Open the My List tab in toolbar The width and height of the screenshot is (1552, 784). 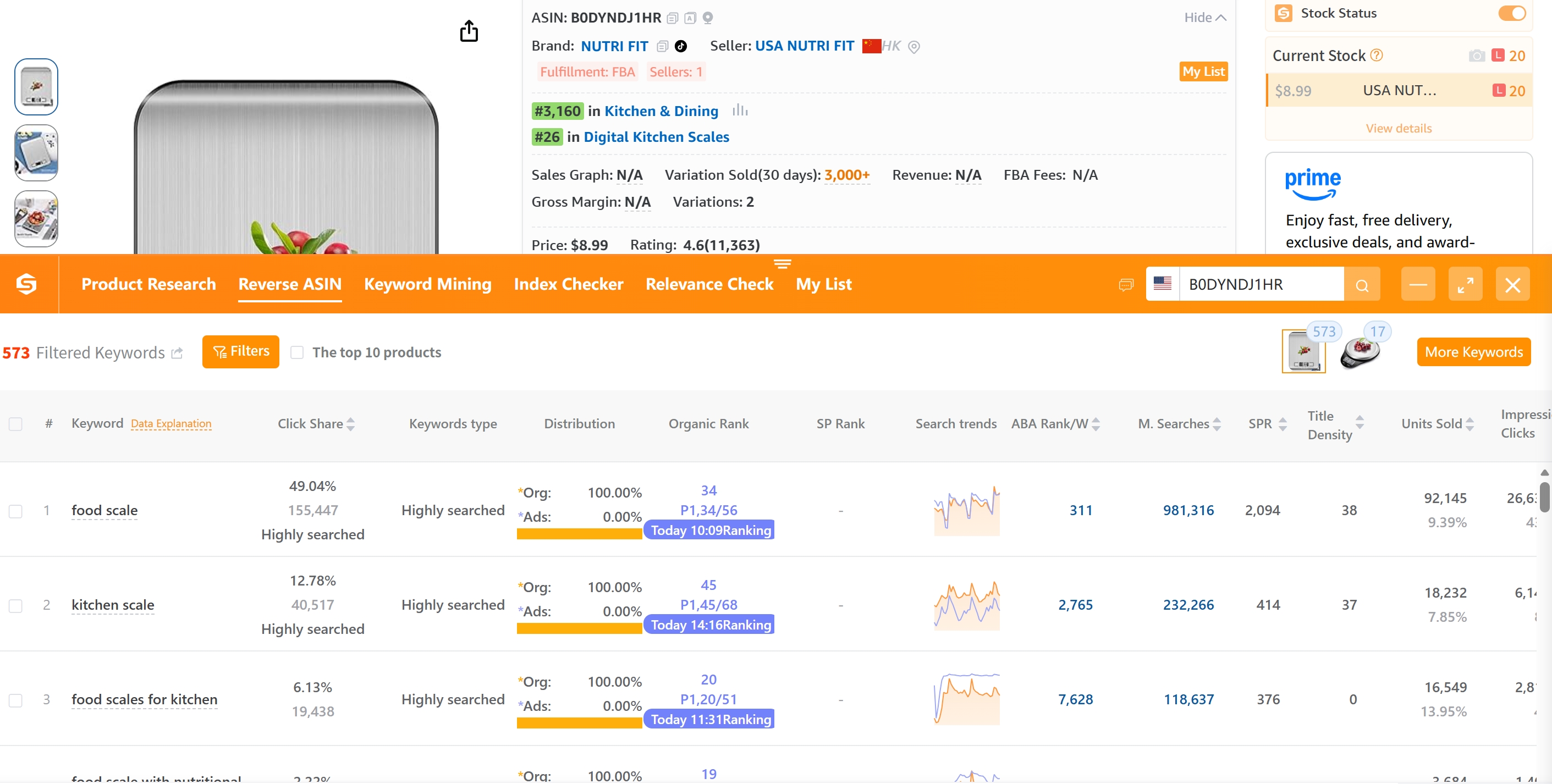[824, 284]
